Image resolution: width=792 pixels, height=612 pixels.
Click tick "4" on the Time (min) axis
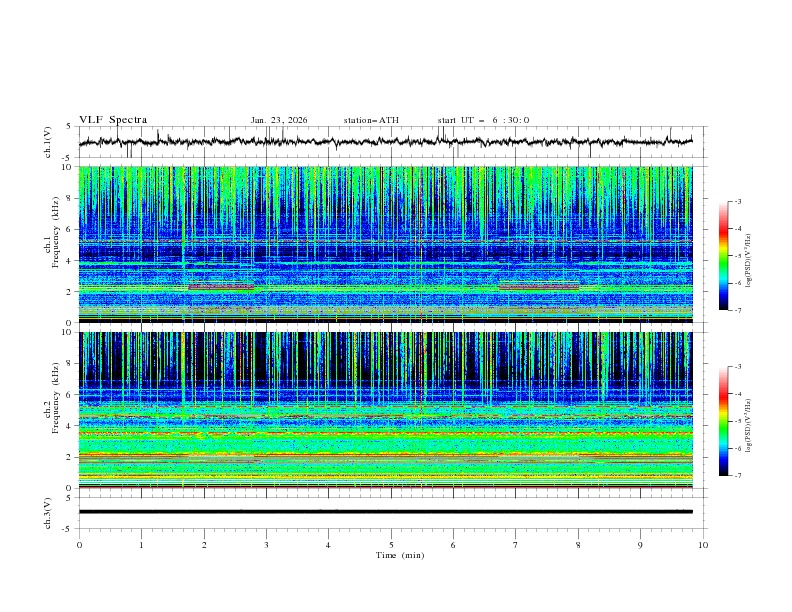(328, 545)
